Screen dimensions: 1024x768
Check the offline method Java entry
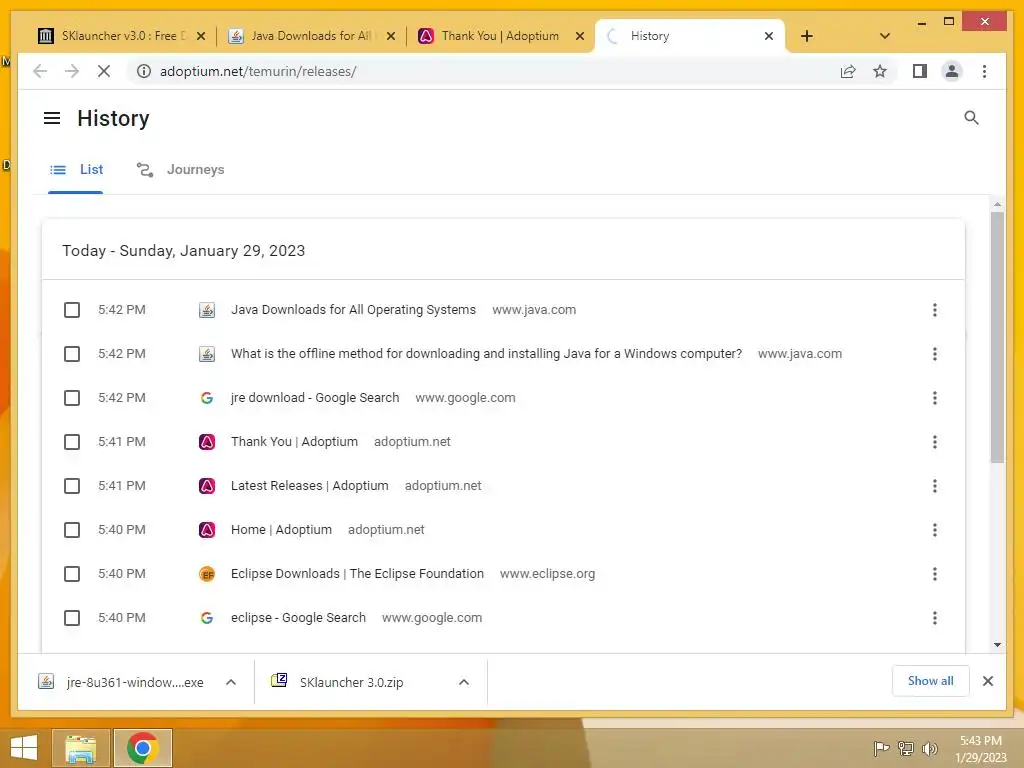click(72, 354)
